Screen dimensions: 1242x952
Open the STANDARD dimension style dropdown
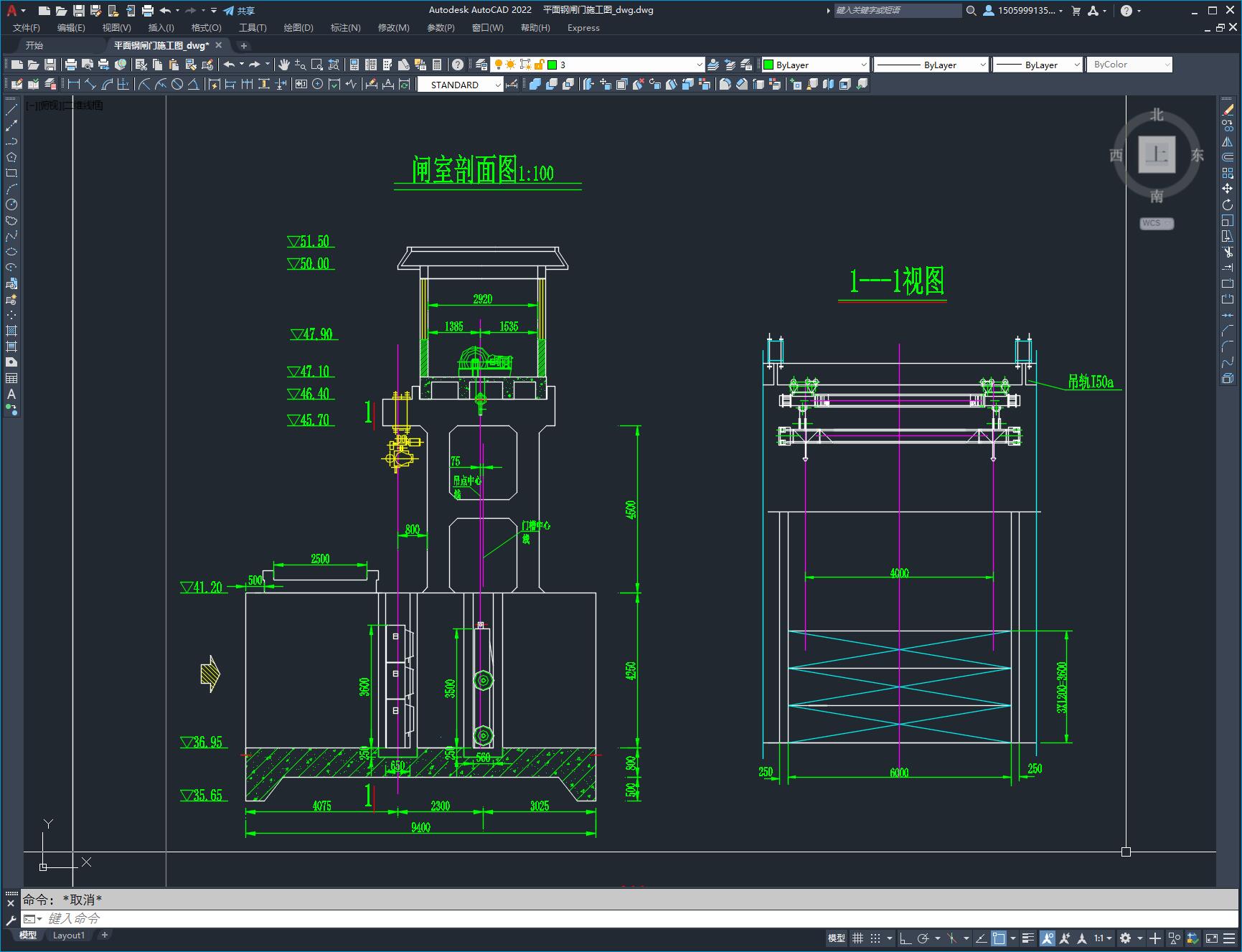(x=498, y=85)
